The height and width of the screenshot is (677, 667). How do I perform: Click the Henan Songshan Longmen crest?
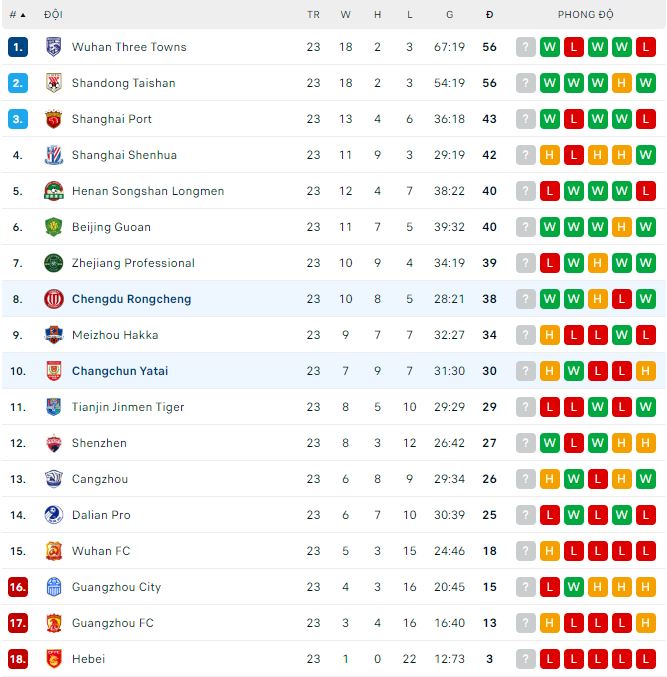(54, 191)
